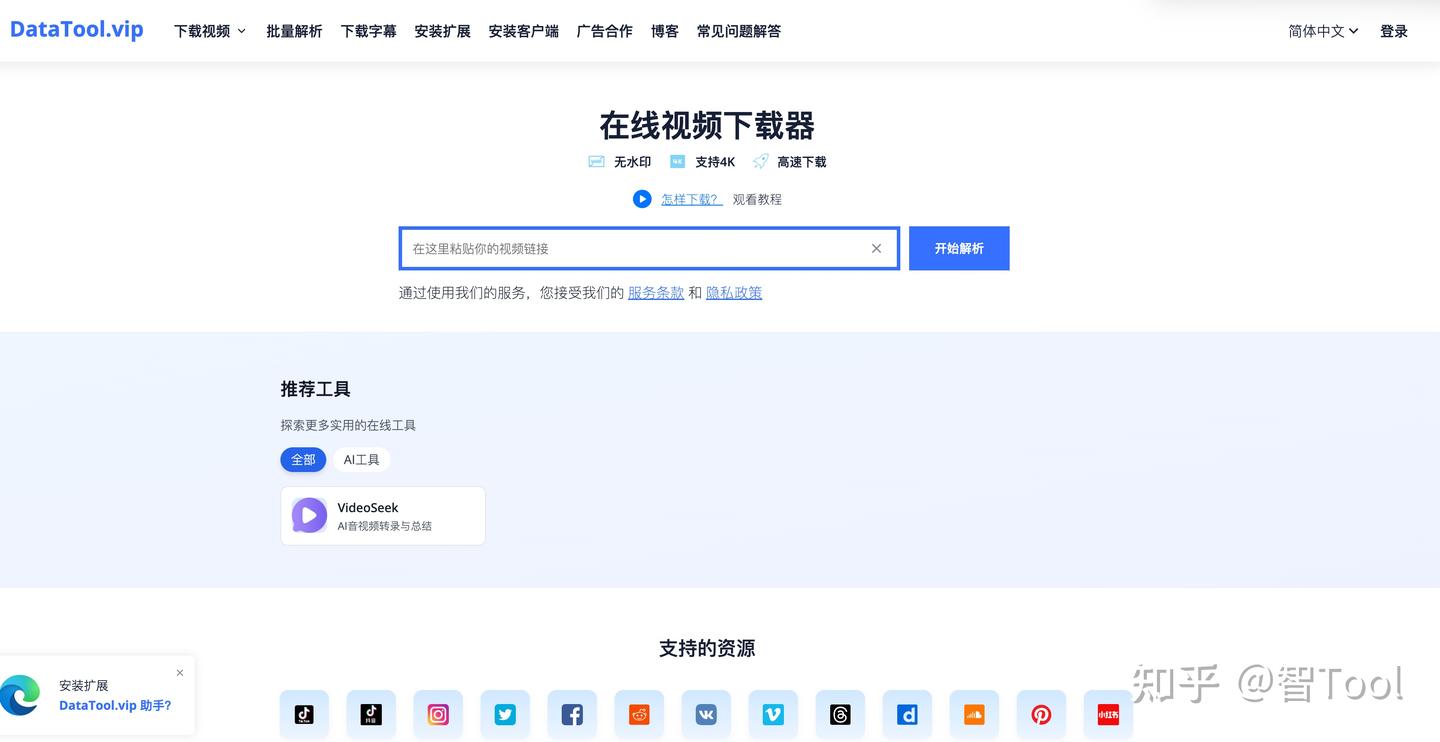Open the 博客 nav item

(x=664, y=31)
